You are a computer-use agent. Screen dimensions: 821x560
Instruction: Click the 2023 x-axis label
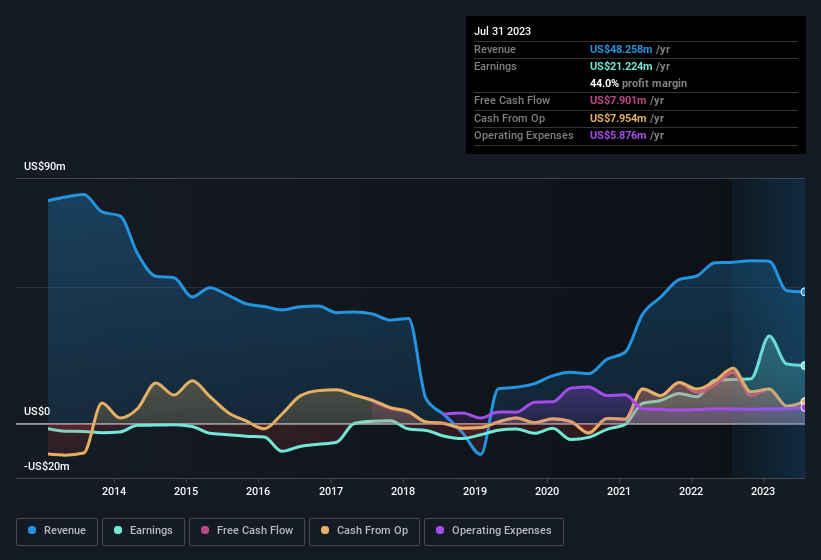click(763, 491)
